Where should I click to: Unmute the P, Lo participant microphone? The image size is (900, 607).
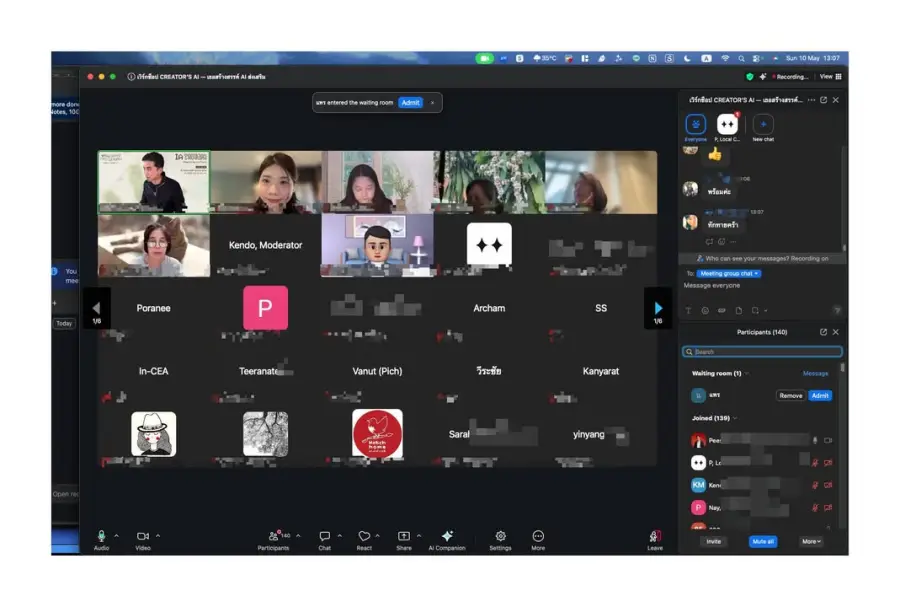point(815,462)
